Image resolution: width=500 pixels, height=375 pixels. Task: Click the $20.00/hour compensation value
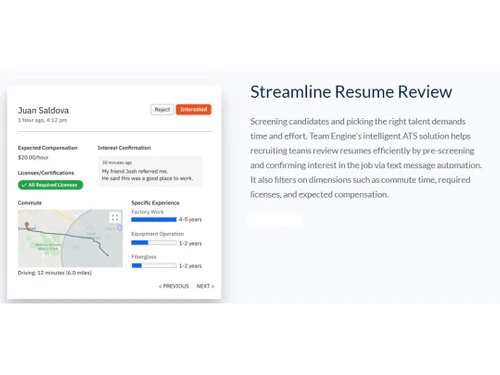click(33, 157)
